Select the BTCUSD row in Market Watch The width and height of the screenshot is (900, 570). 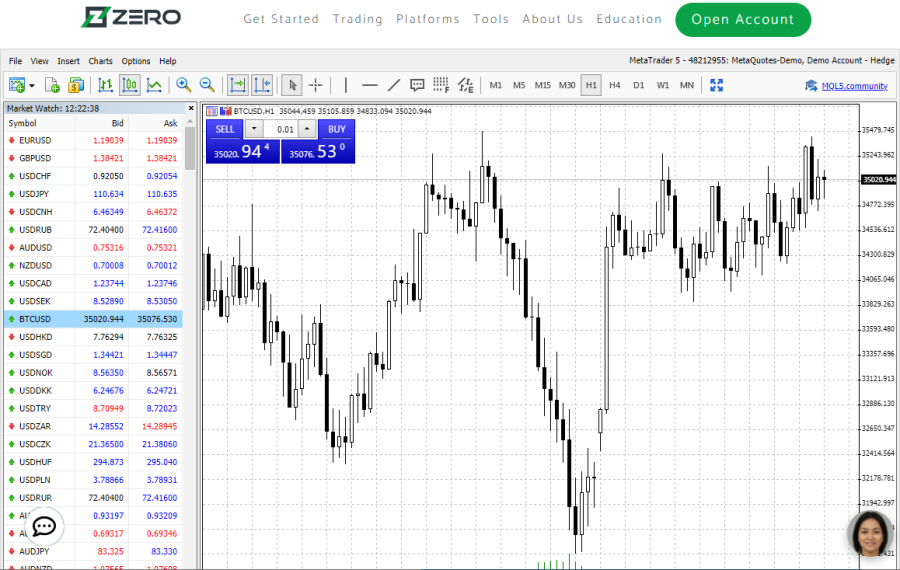click(94, 319)
